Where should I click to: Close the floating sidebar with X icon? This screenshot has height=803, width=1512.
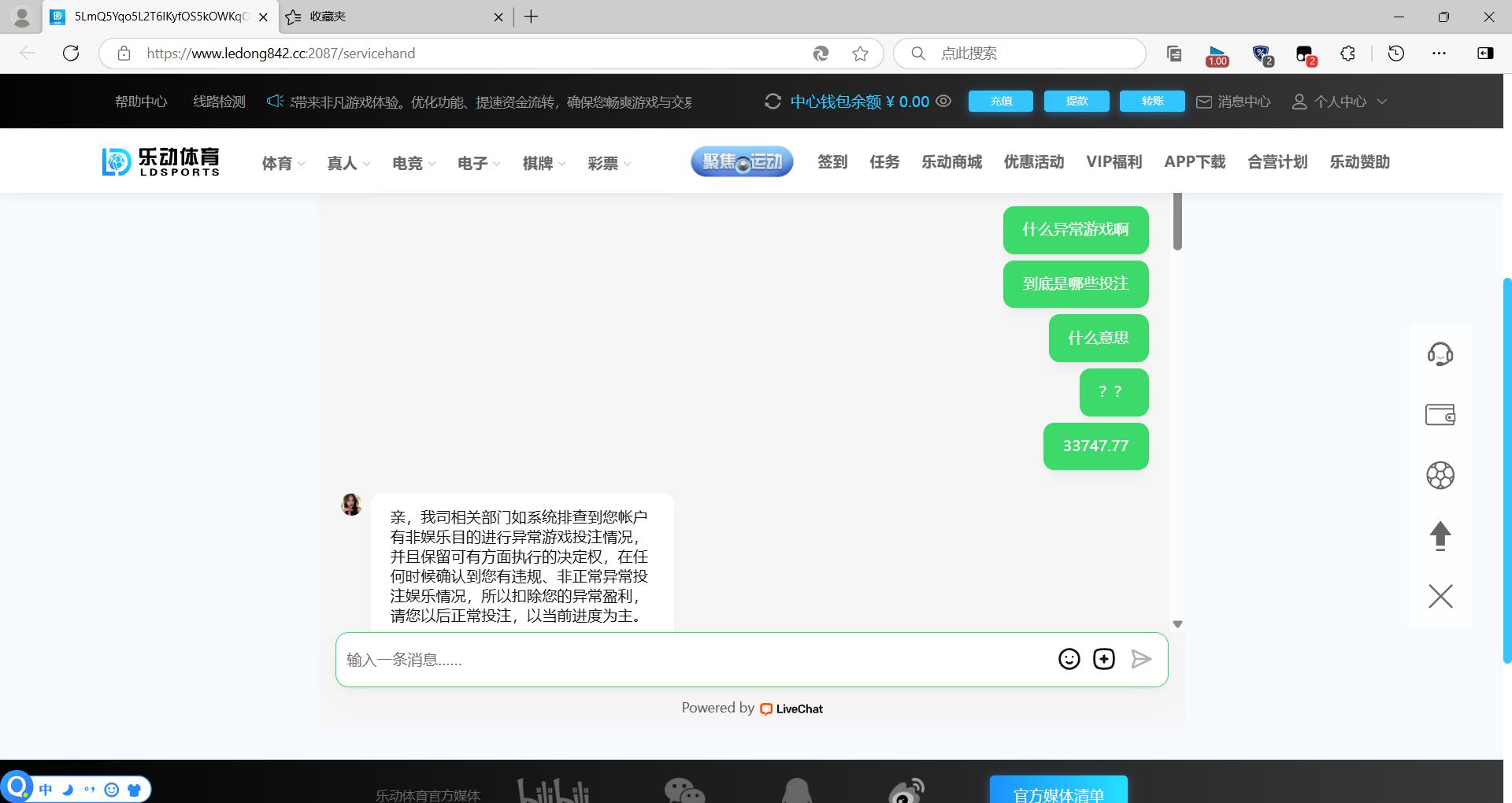(1440, 596)
